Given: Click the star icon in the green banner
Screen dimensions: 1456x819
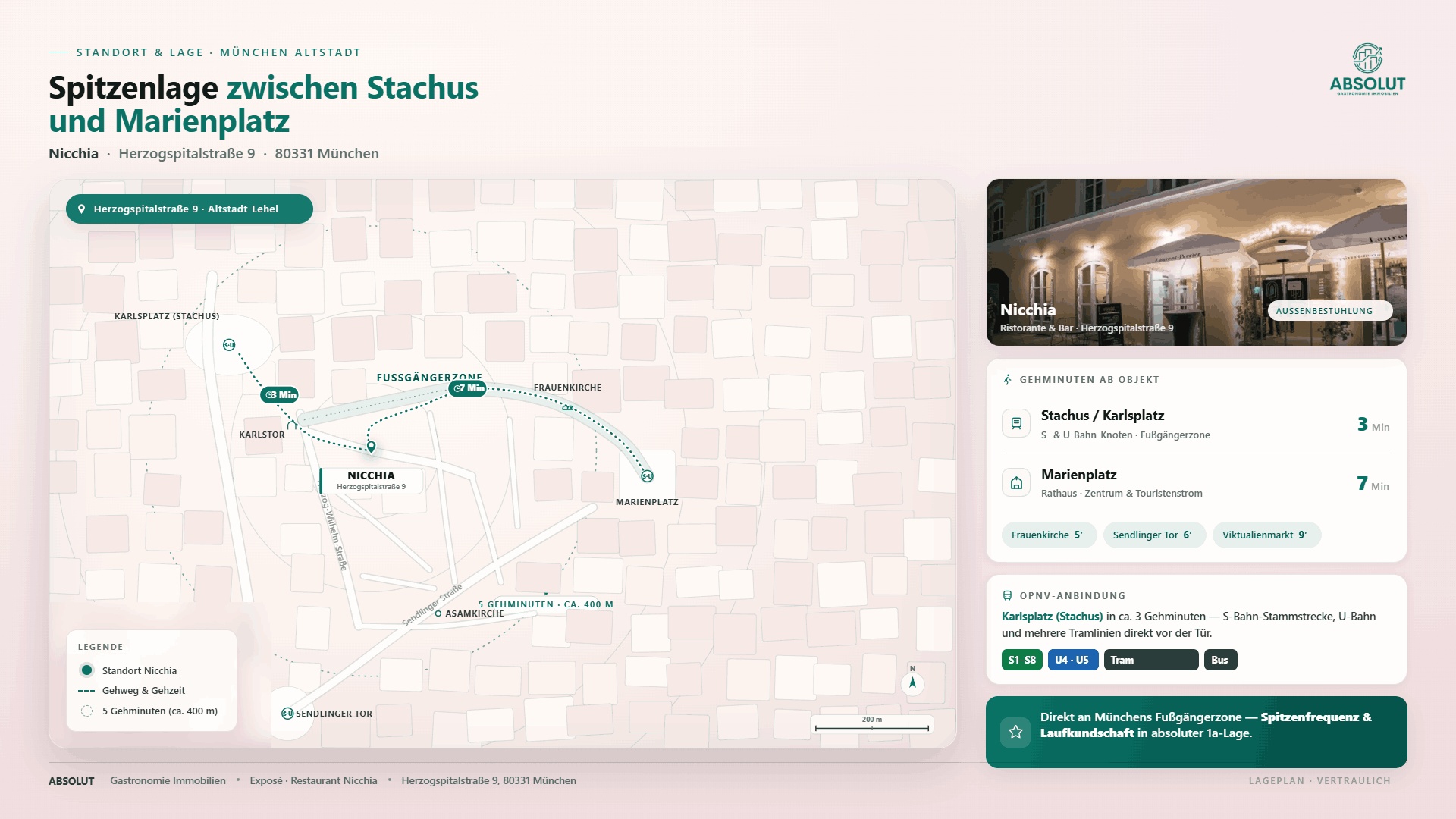Looking at the screenshot, I should click(x=1015, y=733).
